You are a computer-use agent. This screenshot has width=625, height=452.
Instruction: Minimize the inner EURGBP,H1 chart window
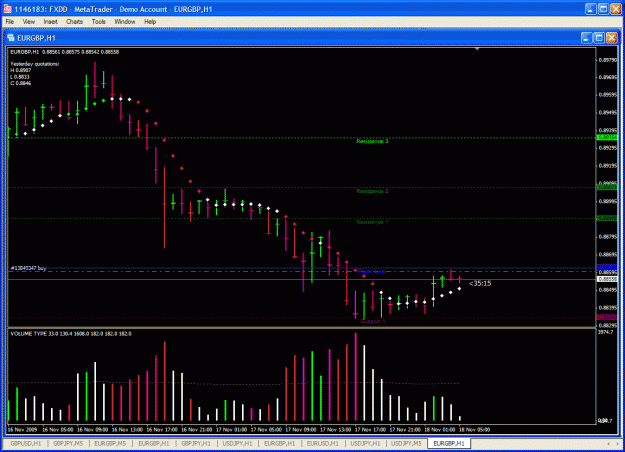[x=586, y=38]
